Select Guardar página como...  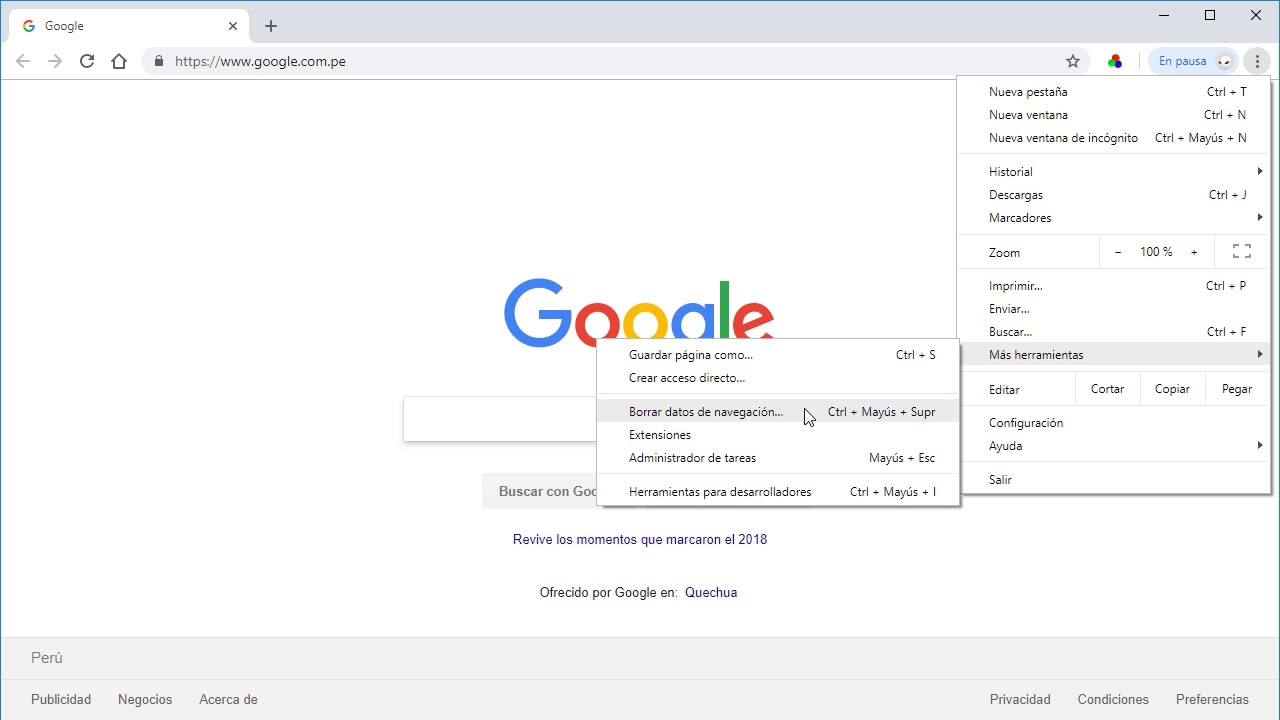point(778,355)
